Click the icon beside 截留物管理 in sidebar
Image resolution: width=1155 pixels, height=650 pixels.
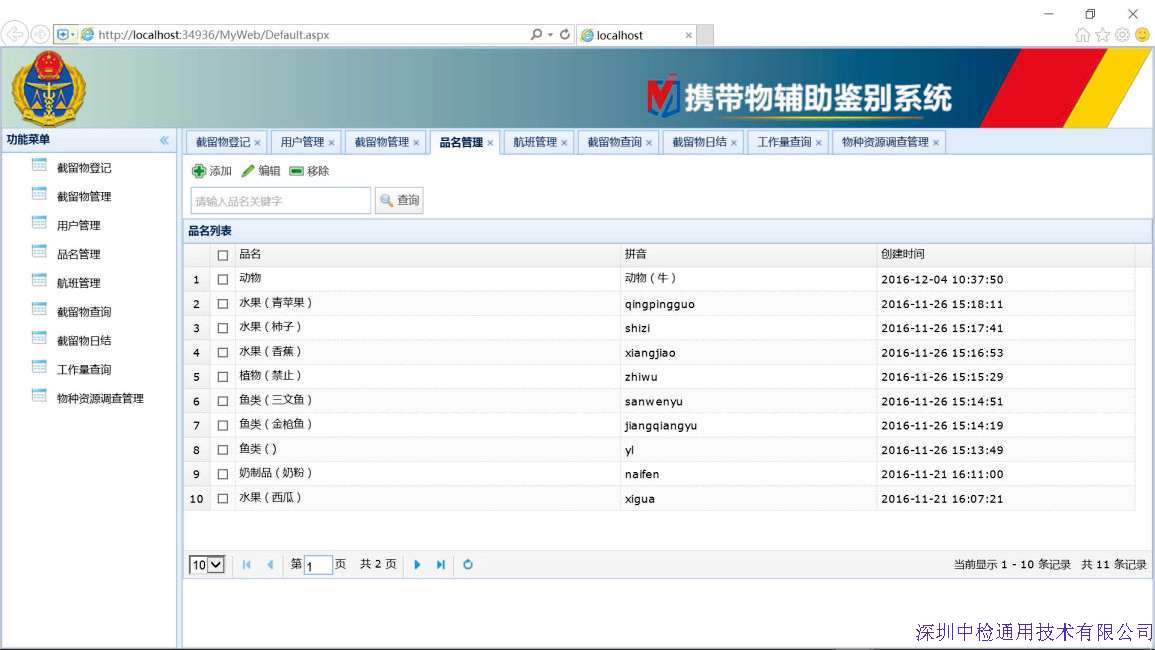tap(39, 195)
